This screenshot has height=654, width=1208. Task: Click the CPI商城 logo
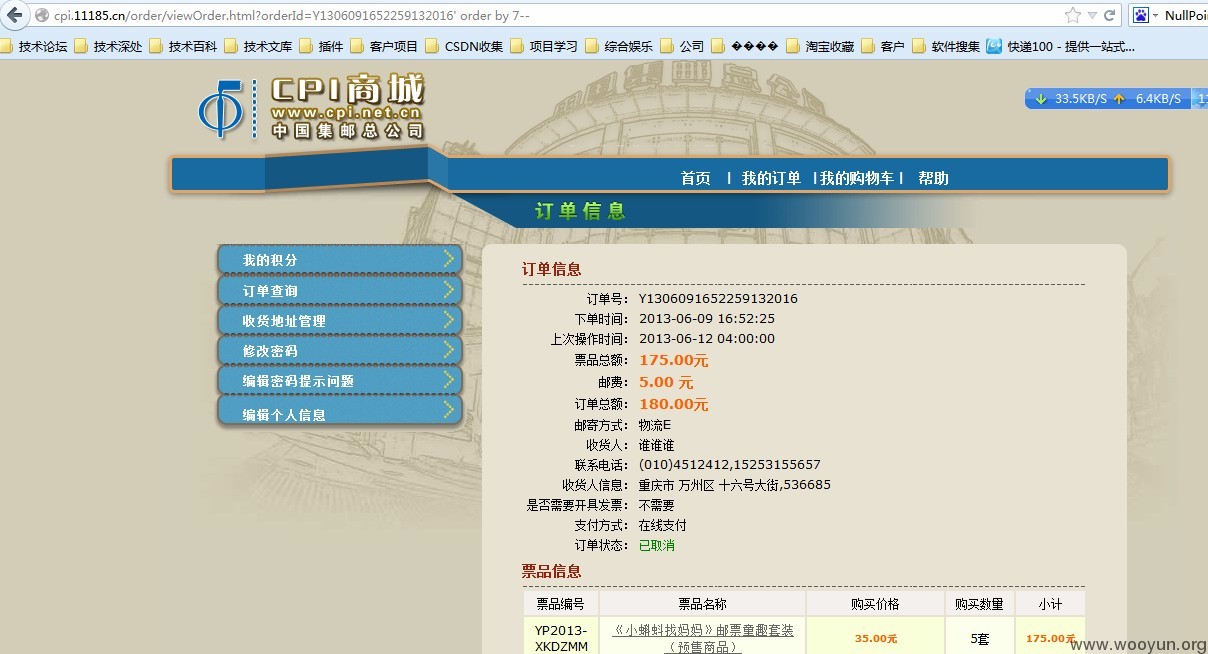312,107
